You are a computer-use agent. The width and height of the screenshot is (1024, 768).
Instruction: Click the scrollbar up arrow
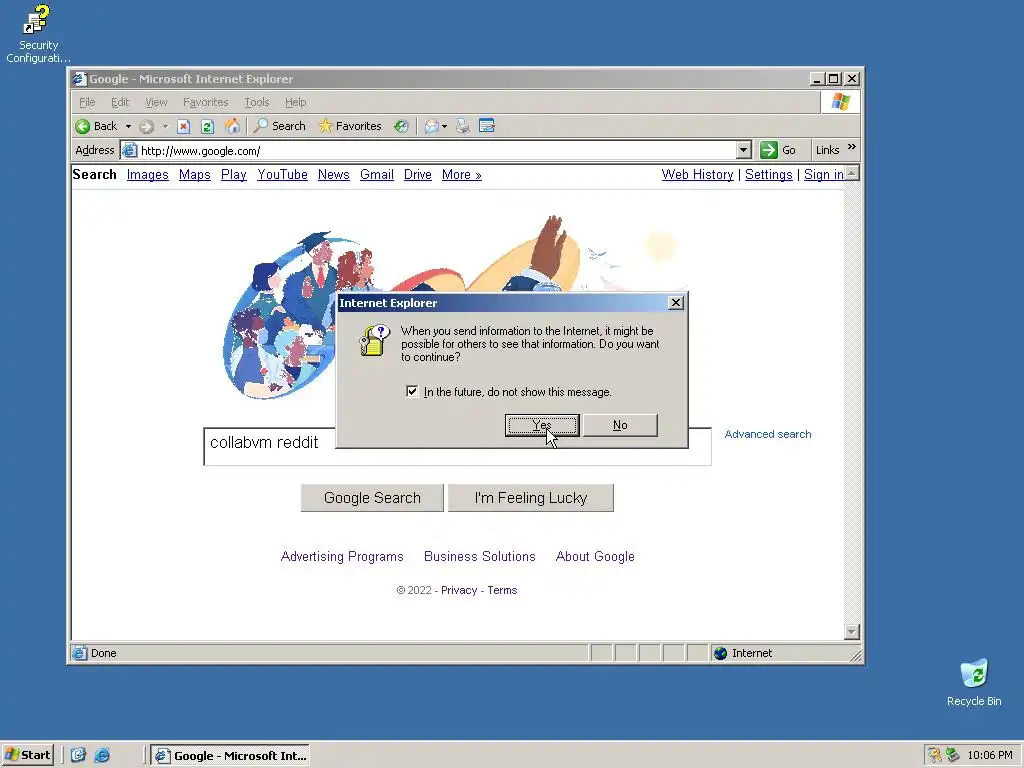pyautogui.click(x=852, y=174)
